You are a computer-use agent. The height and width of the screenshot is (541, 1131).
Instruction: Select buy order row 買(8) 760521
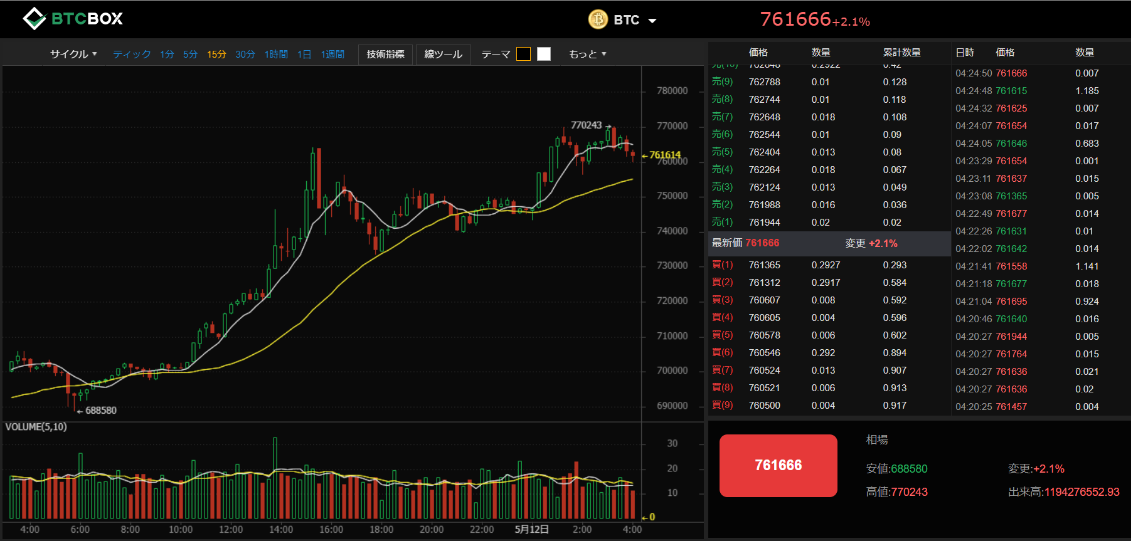point(829,387)
